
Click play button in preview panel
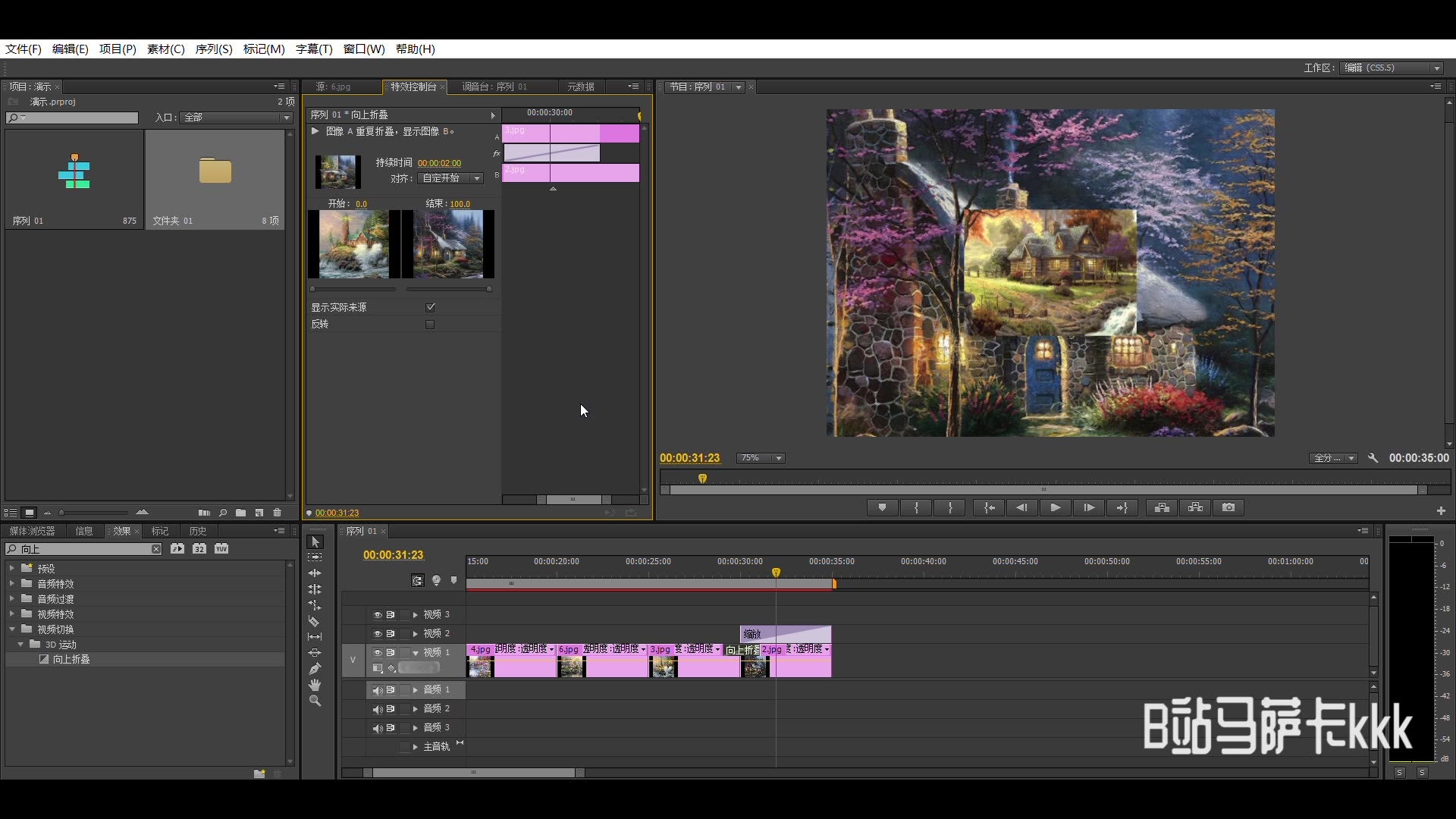[1054, 507]
